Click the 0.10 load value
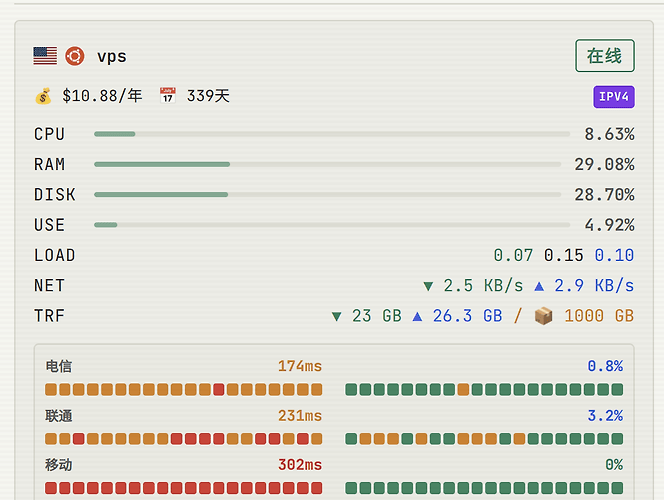Screen dimensions: 664x500 pyautogui.click(x=614, y=255)
